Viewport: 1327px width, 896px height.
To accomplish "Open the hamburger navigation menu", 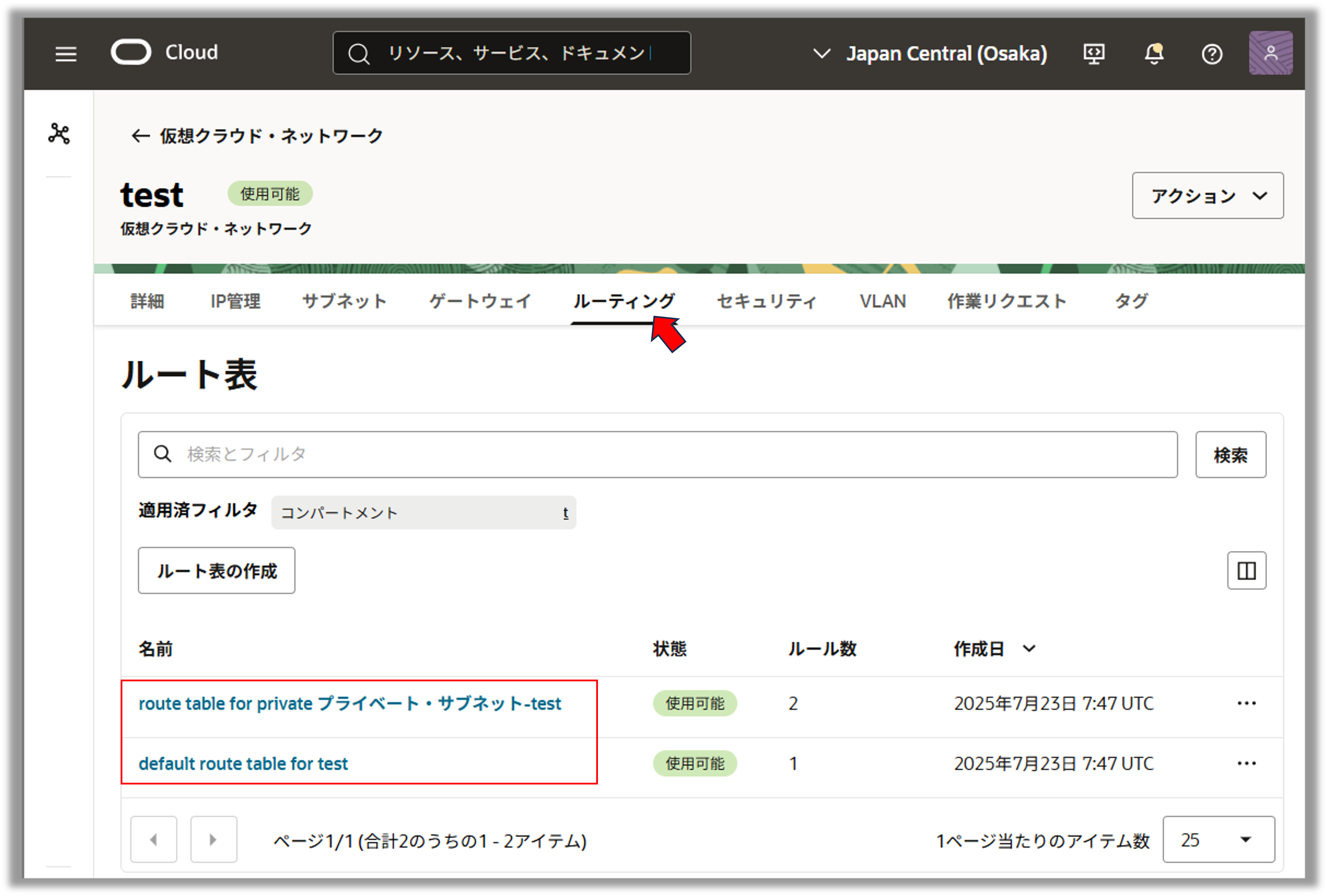I will 66,54.
